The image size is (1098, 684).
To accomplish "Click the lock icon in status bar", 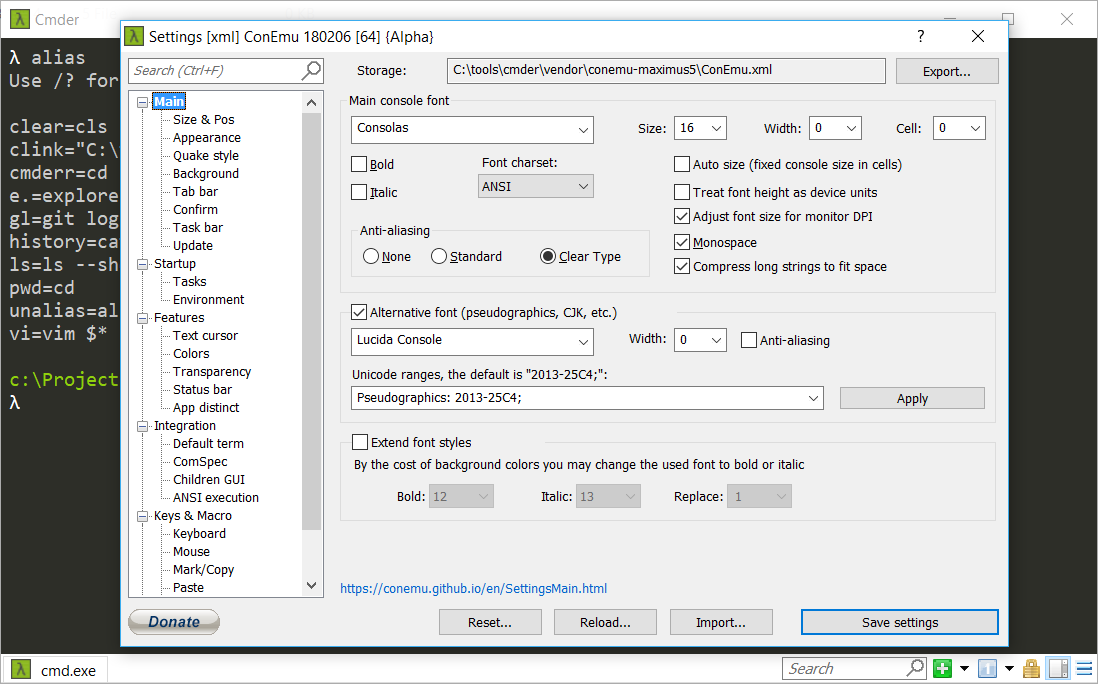I will pos(1031,669).
